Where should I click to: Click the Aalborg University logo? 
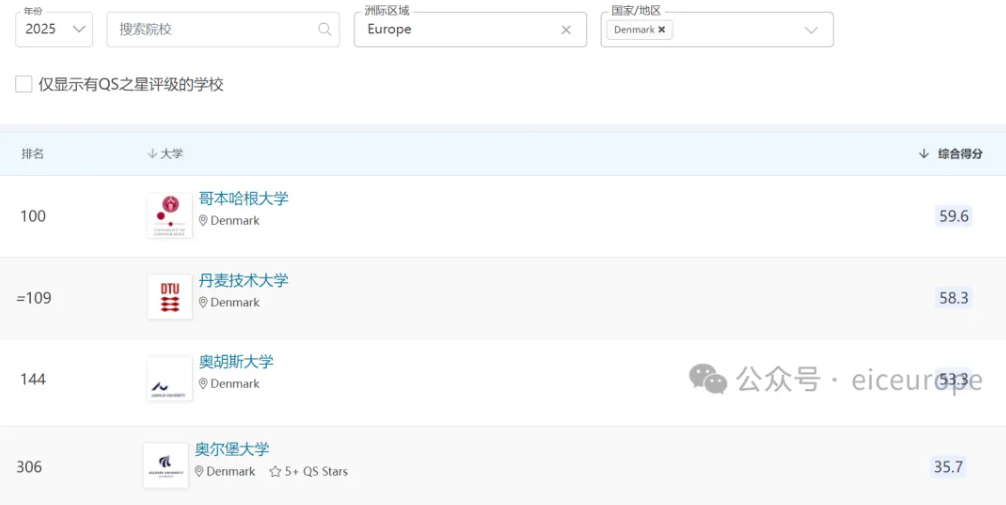click(166, 465)
